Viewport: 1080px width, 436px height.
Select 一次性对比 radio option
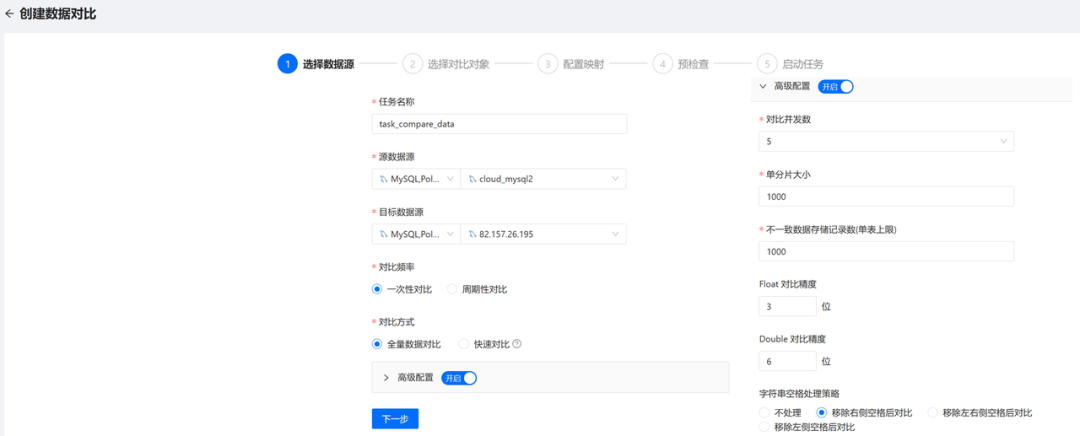tap(377, 289)
